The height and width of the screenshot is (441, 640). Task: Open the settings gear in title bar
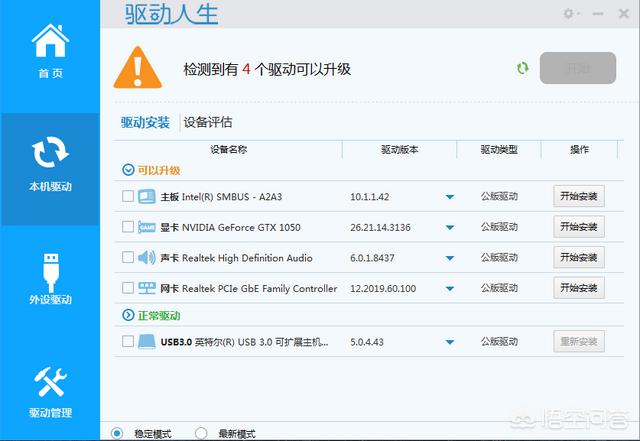tap(568, 13)
